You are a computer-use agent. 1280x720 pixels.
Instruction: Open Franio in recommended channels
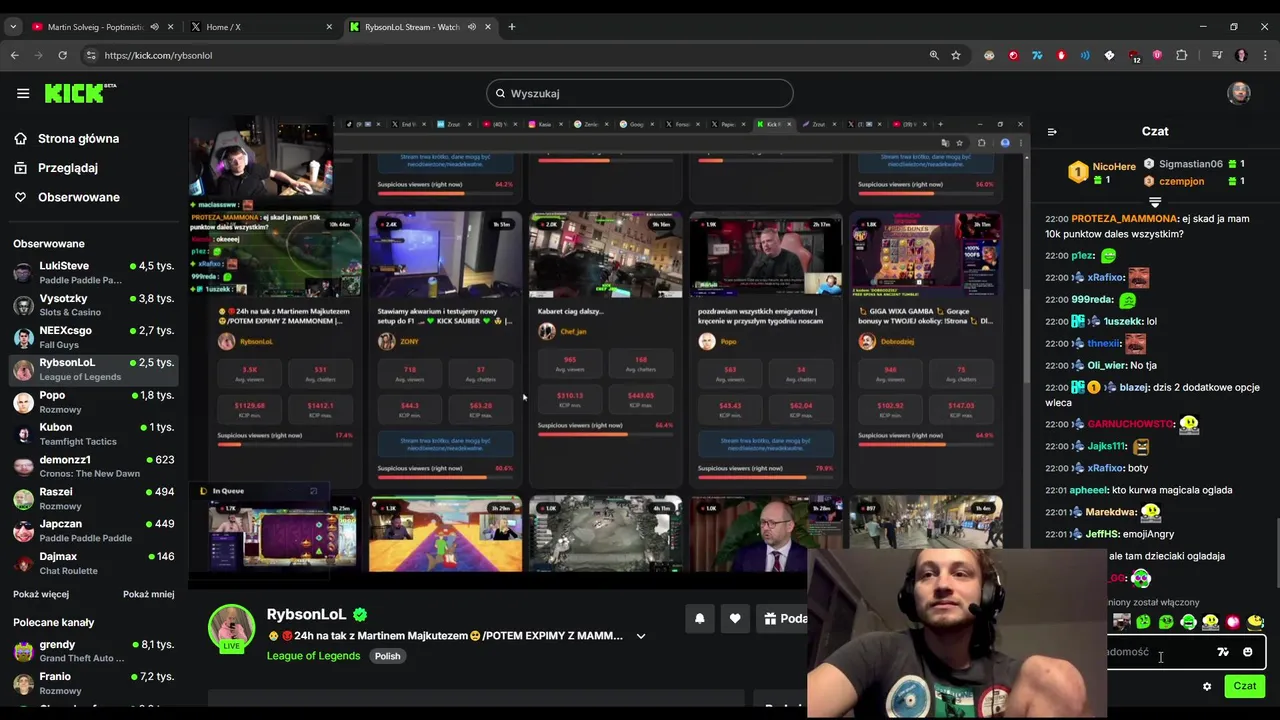click(x=93, y=683)
